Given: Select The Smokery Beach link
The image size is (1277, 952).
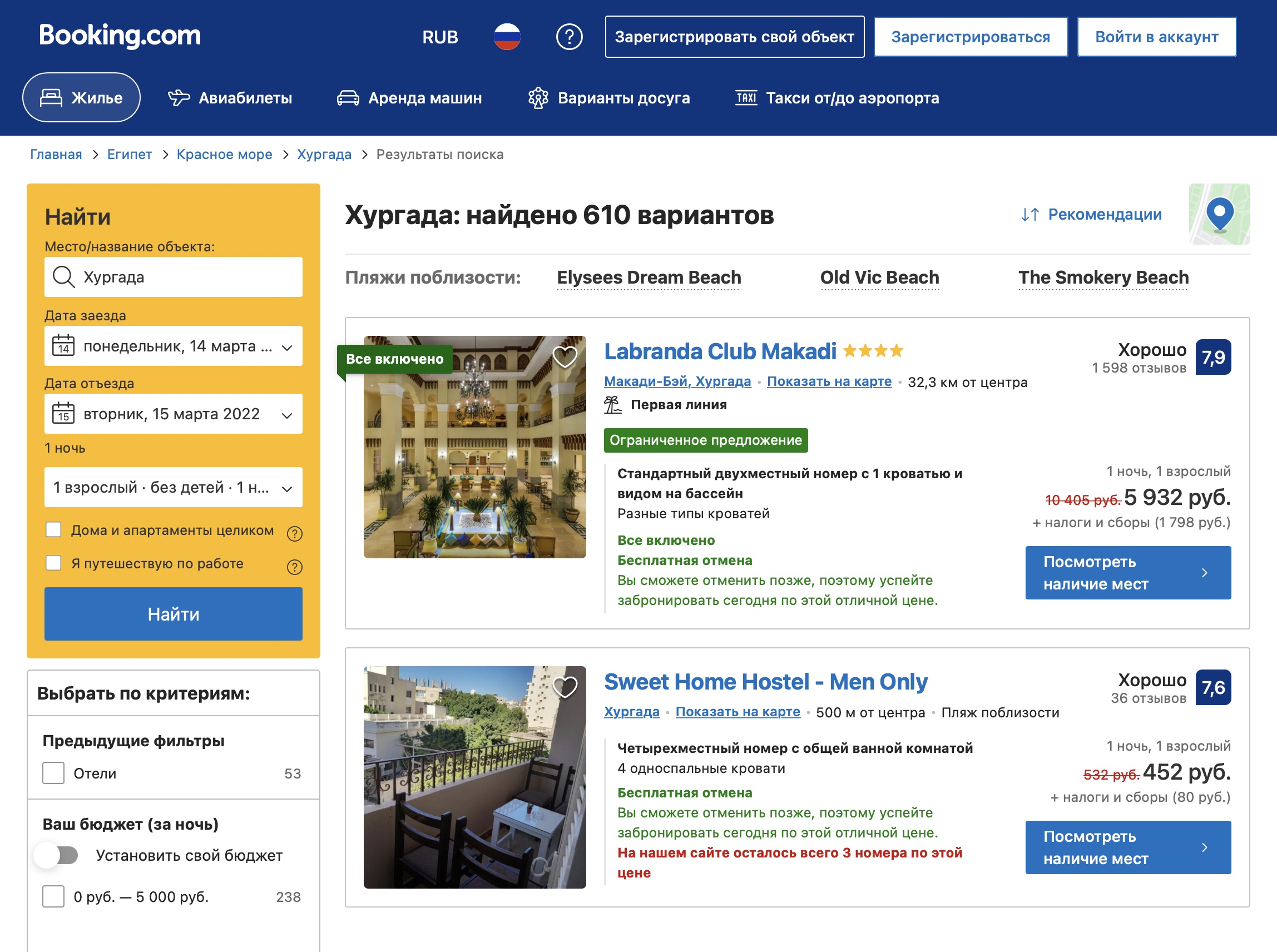Looking at the screenshot, I should (x=1103, y=278).
